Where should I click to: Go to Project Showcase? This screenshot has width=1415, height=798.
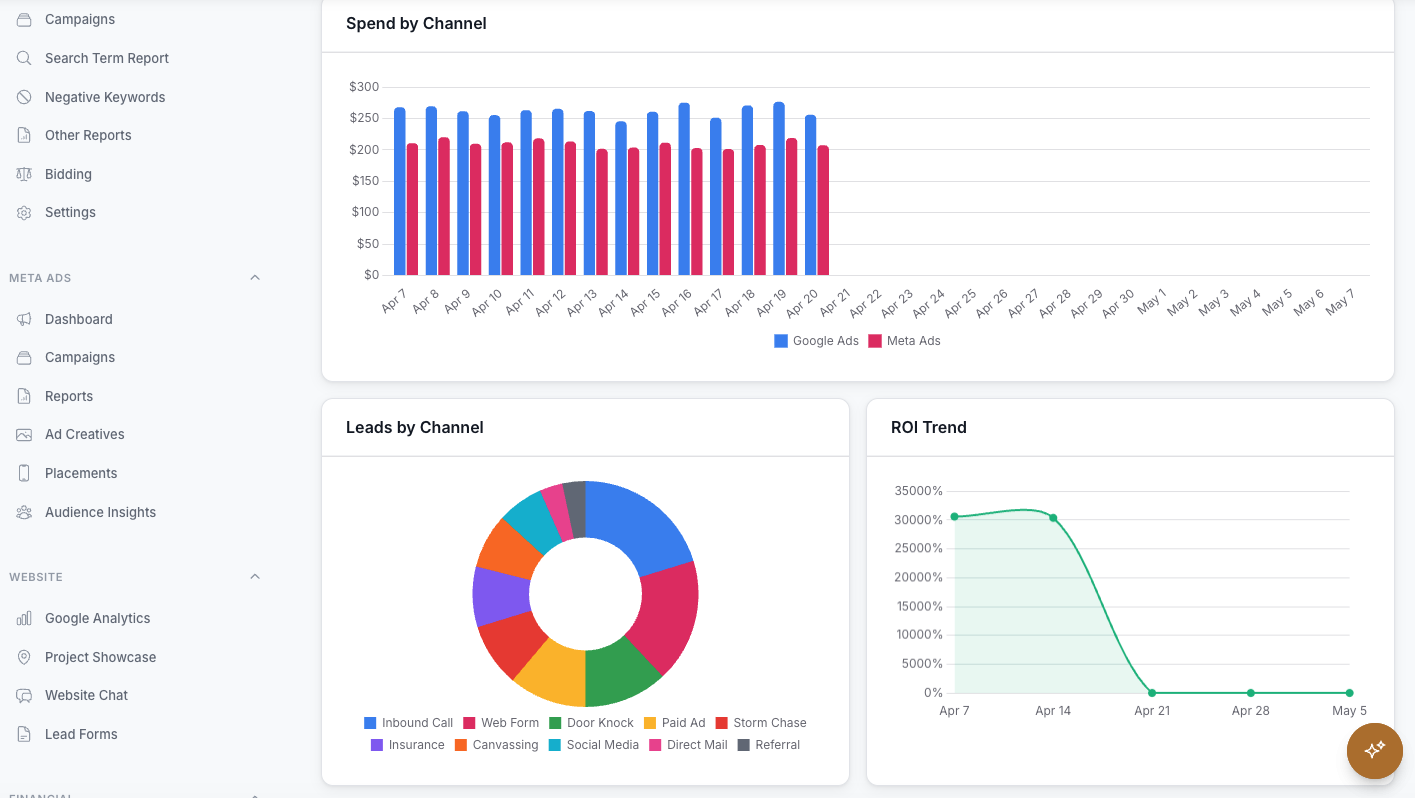pyautogui.click(x=100, y=657)
